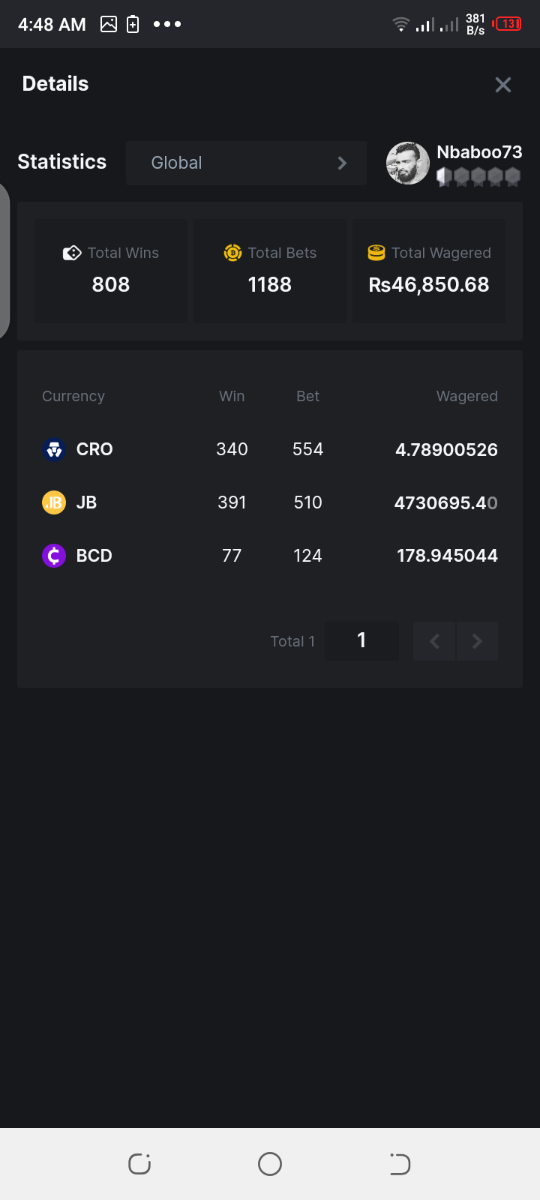Tap the medal rank icons under username
This screenshot has width=540, height=1200.
(x=479, y=177)
